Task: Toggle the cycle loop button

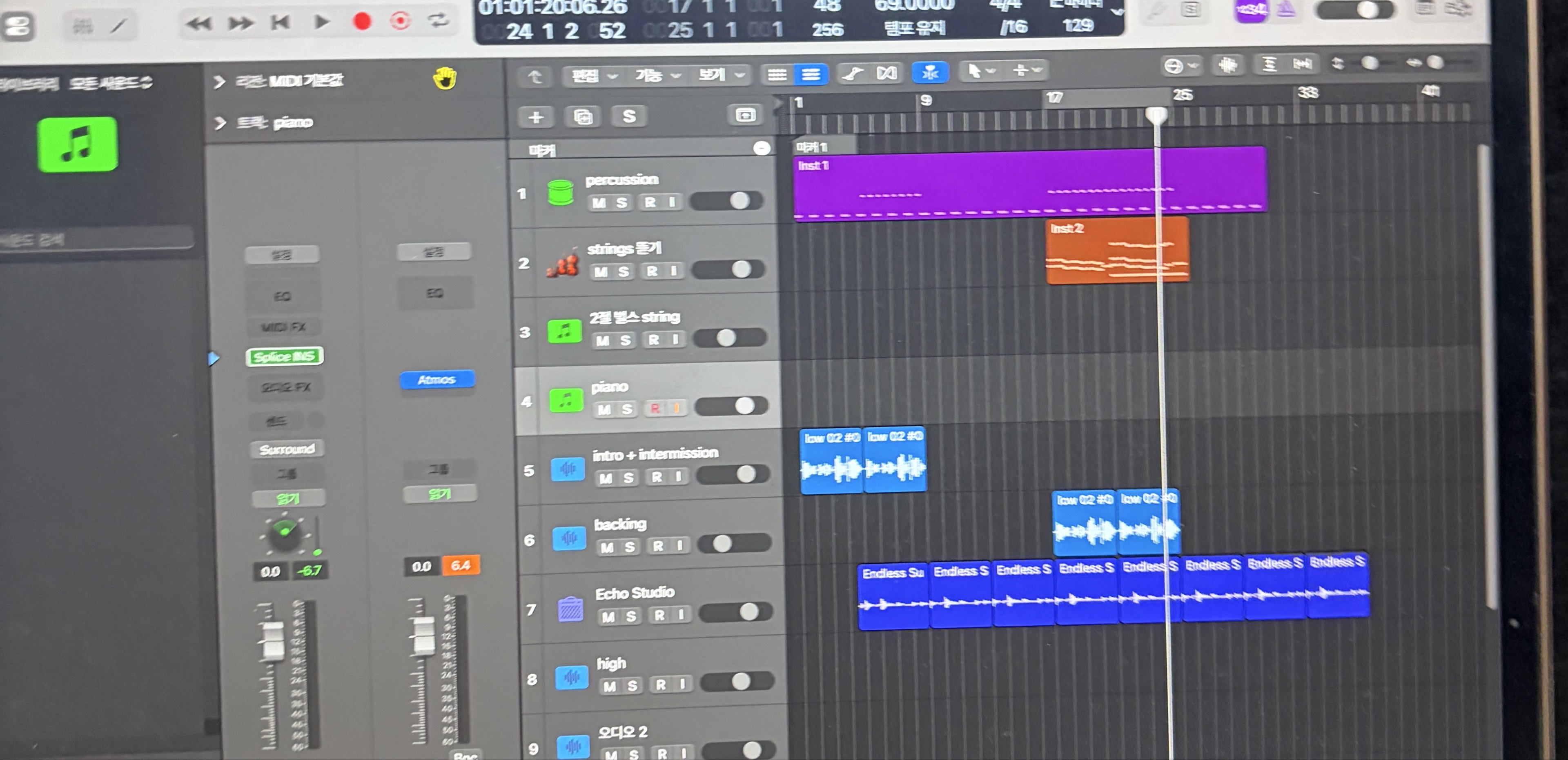Action: click(438, 20)
